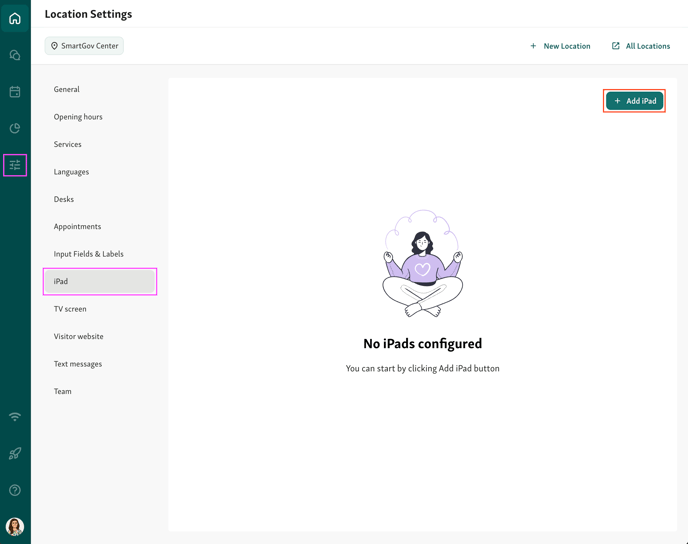Click the external link icon beside All Locations

coord(616,46)
